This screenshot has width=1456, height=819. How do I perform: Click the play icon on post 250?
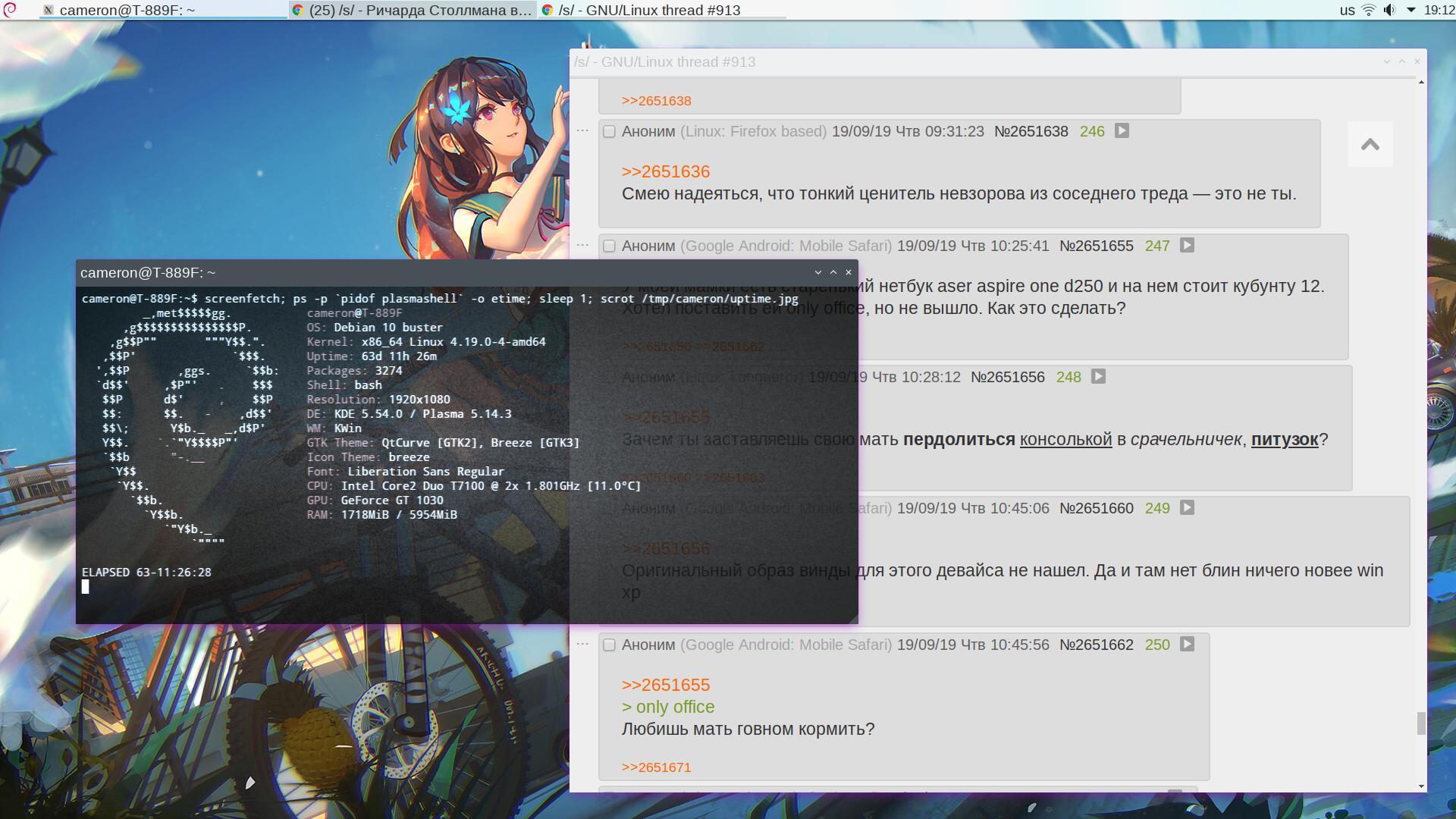tap(1187, 644)
